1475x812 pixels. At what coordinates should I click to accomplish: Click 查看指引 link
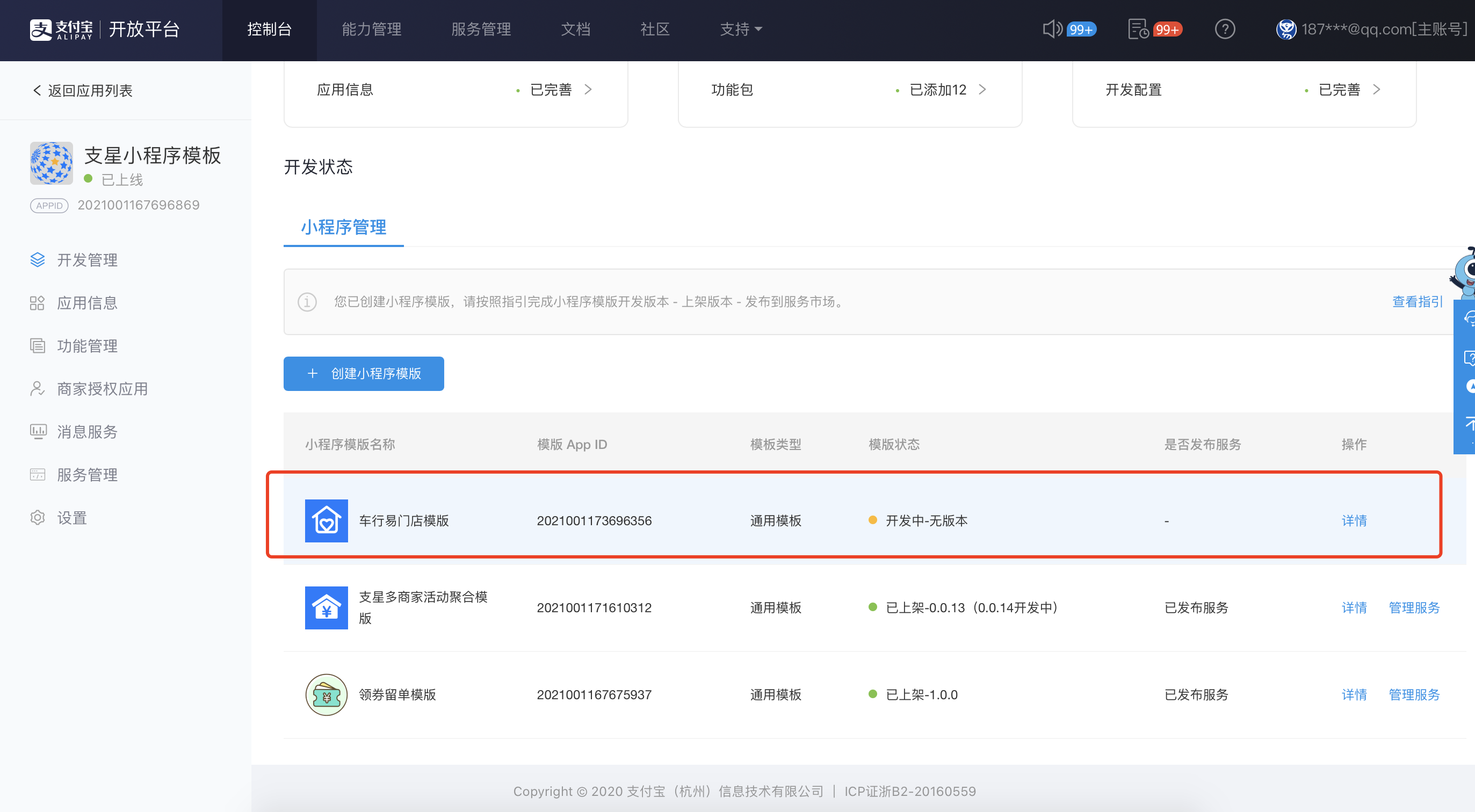coord(1417,302)
